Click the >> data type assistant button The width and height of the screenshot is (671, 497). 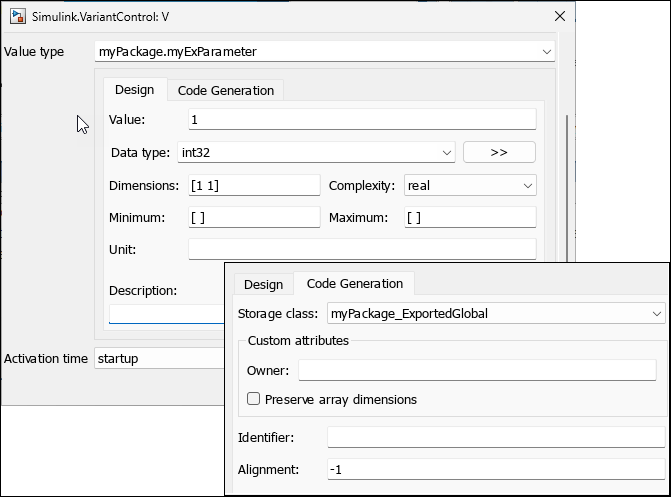(x=499, y=153)
